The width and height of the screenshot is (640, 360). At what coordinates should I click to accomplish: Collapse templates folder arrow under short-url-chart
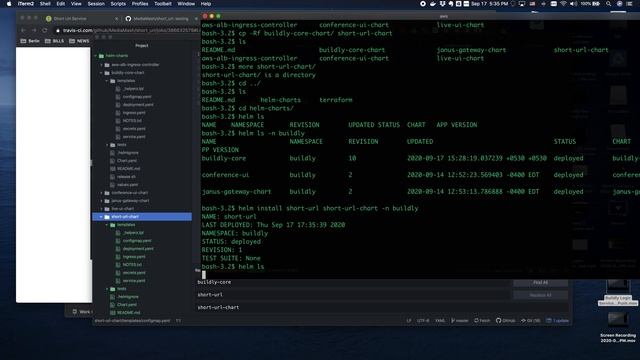(107, 225)
